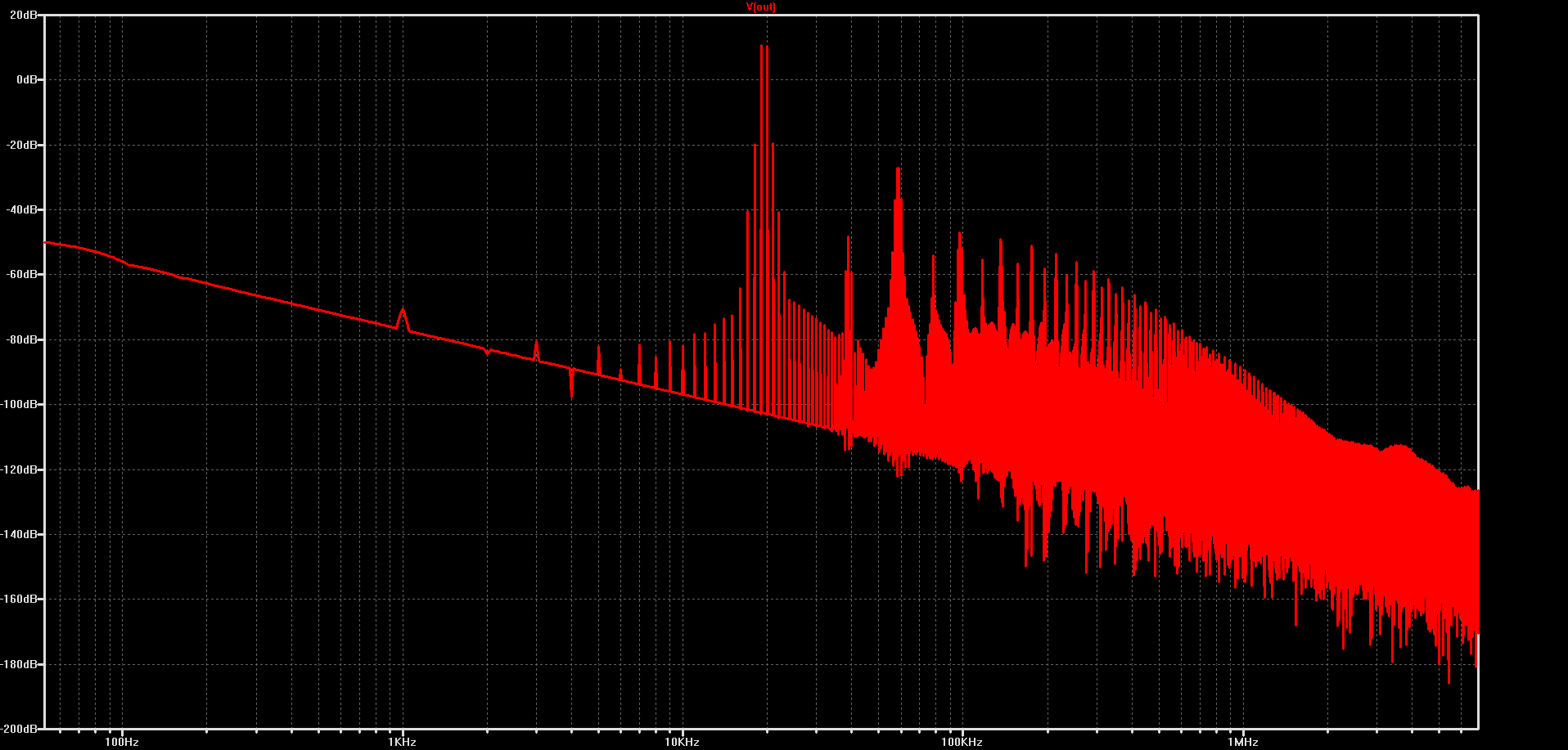
Task: Click the 1MHz frequency axis label
Action: tap(1242, 742)
